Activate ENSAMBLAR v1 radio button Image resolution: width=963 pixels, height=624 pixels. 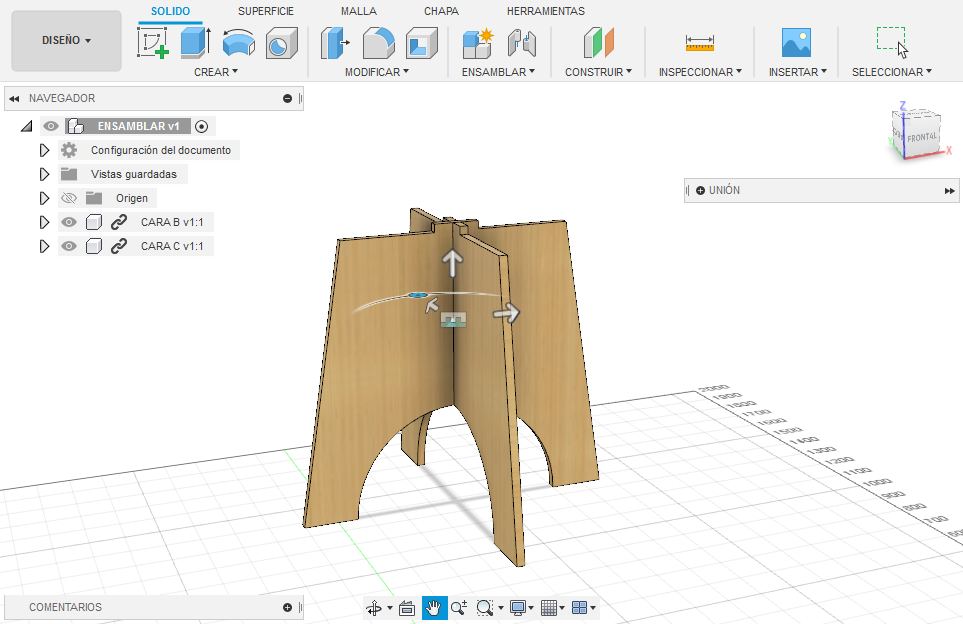coord(201,127)
